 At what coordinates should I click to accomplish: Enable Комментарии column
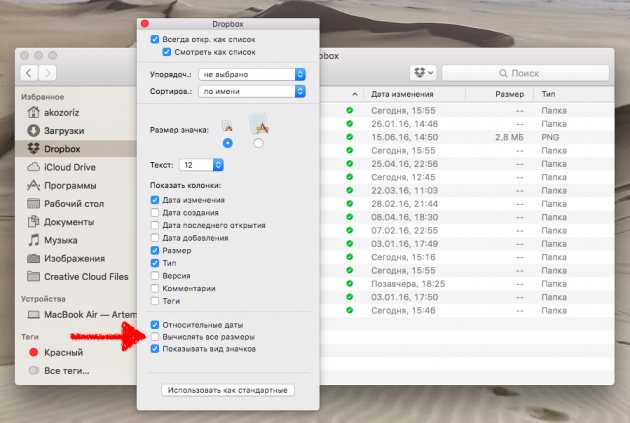coord(155,288)
